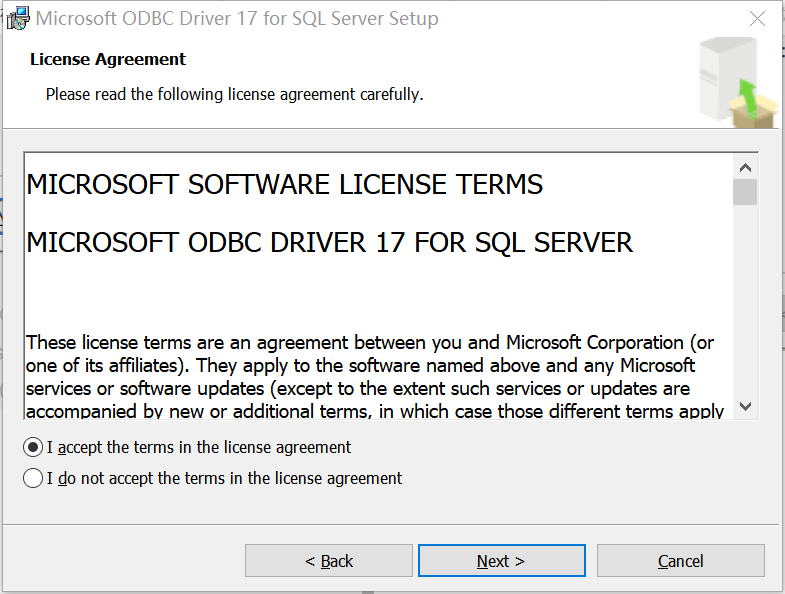
Task: Go back with the Back button
Action: [x=329, y=560]
